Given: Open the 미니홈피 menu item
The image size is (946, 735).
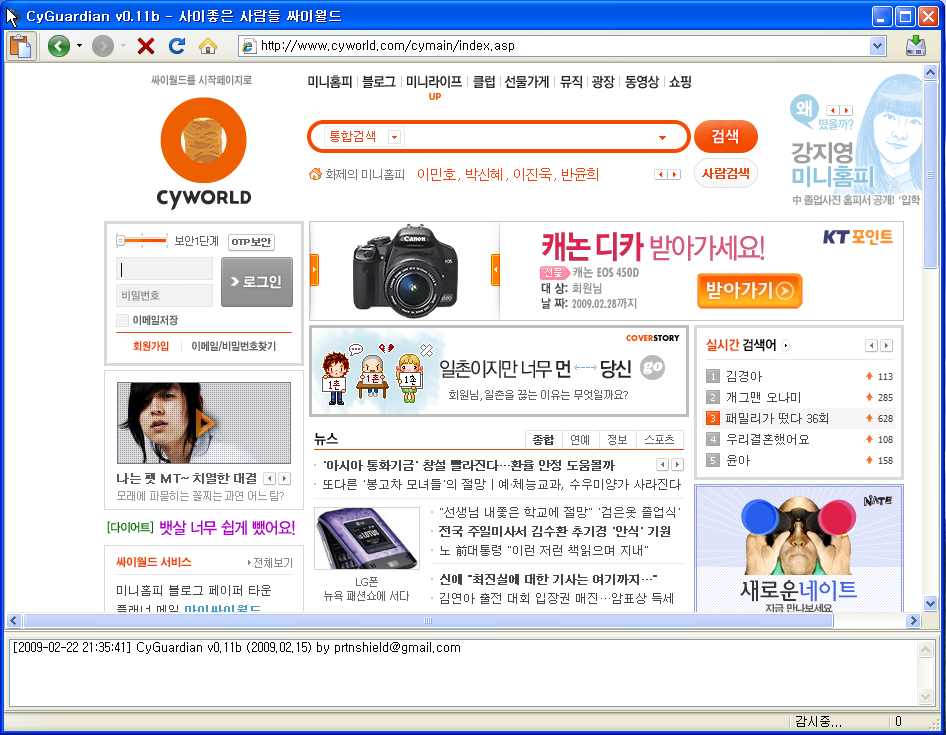Looking at the screenshot, I should 329,82.
